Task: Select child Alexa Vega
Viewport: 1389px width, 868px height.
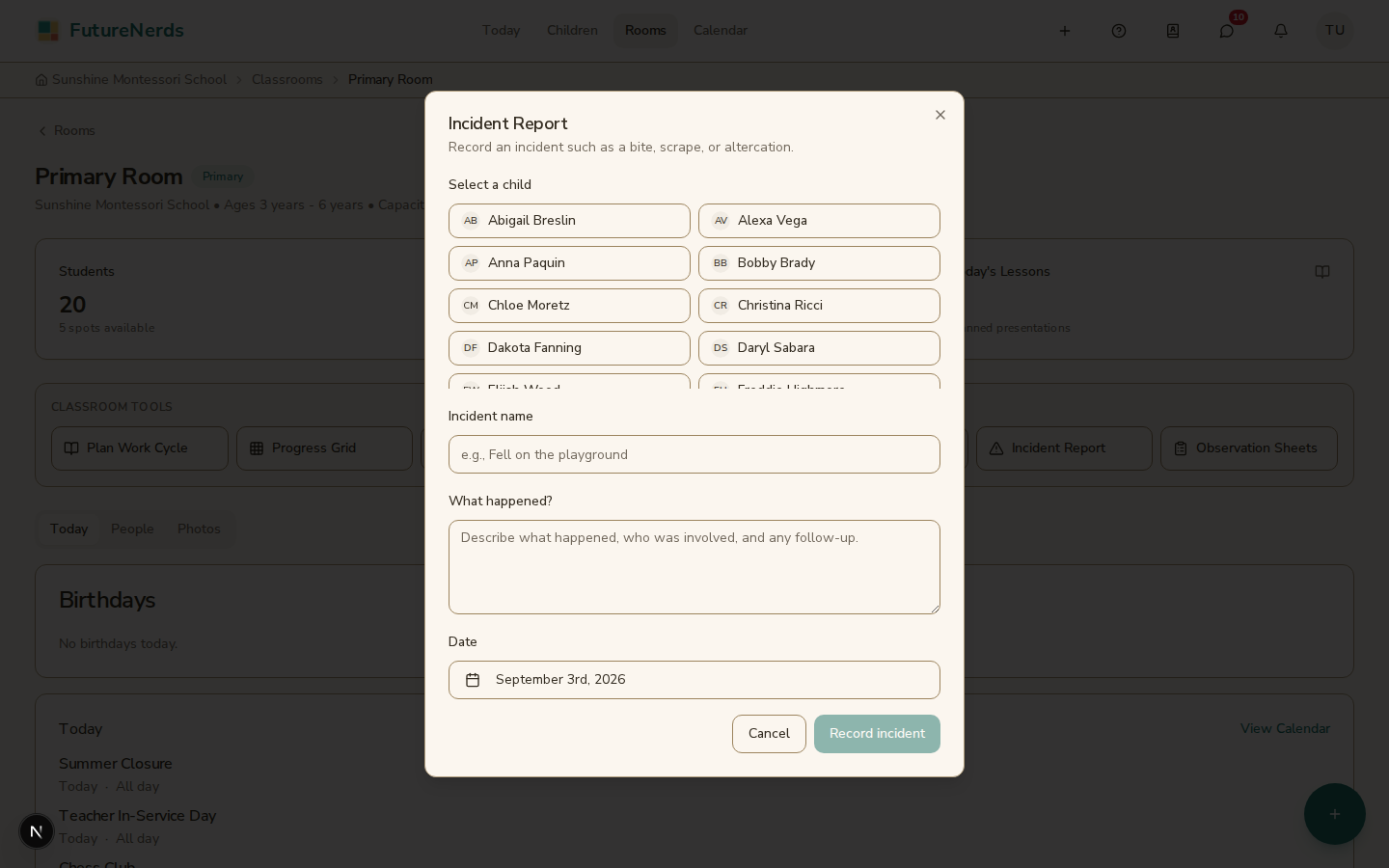Action: [x=819, y=221]
